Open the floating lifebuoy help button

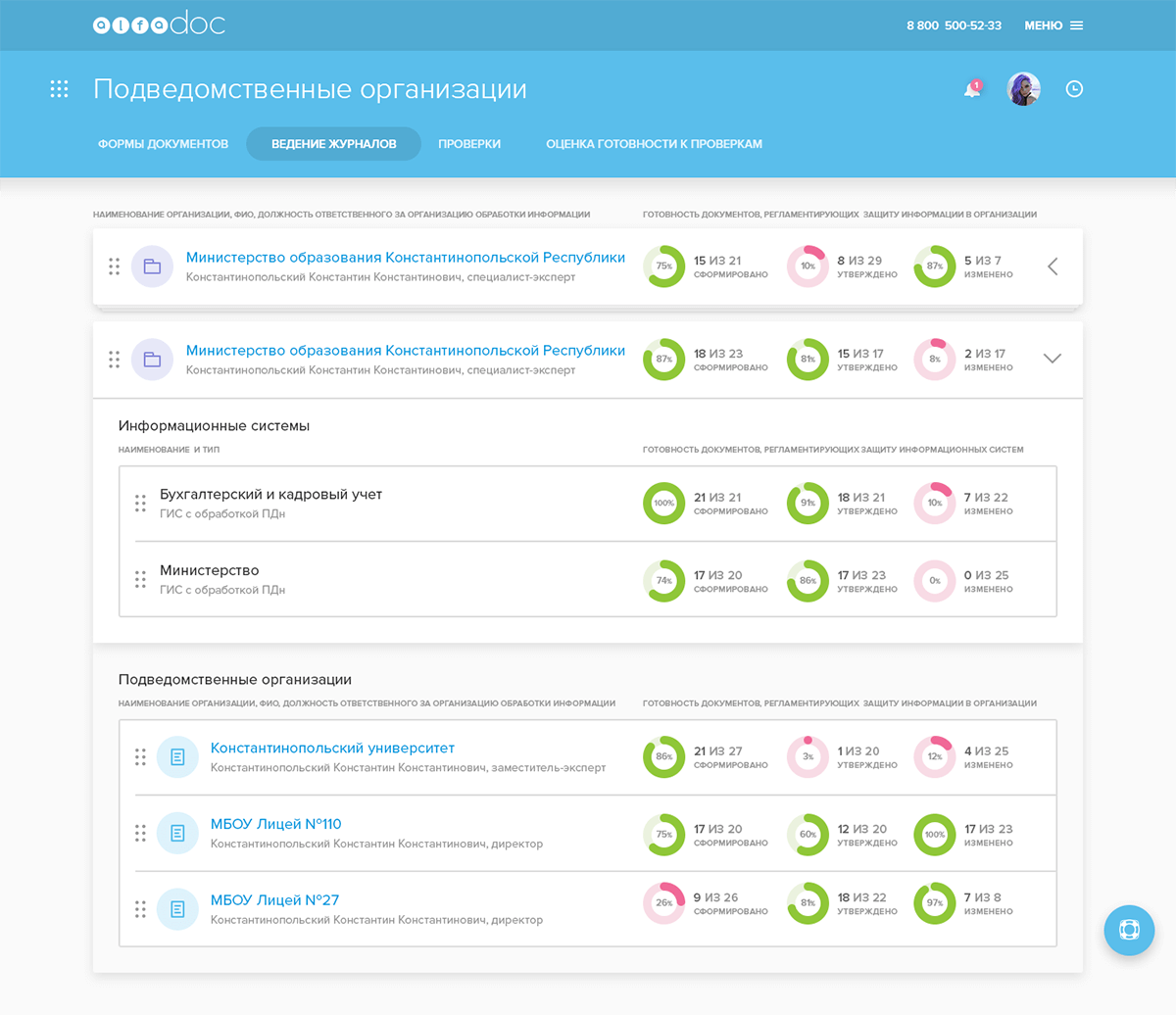click(1129, 930)
